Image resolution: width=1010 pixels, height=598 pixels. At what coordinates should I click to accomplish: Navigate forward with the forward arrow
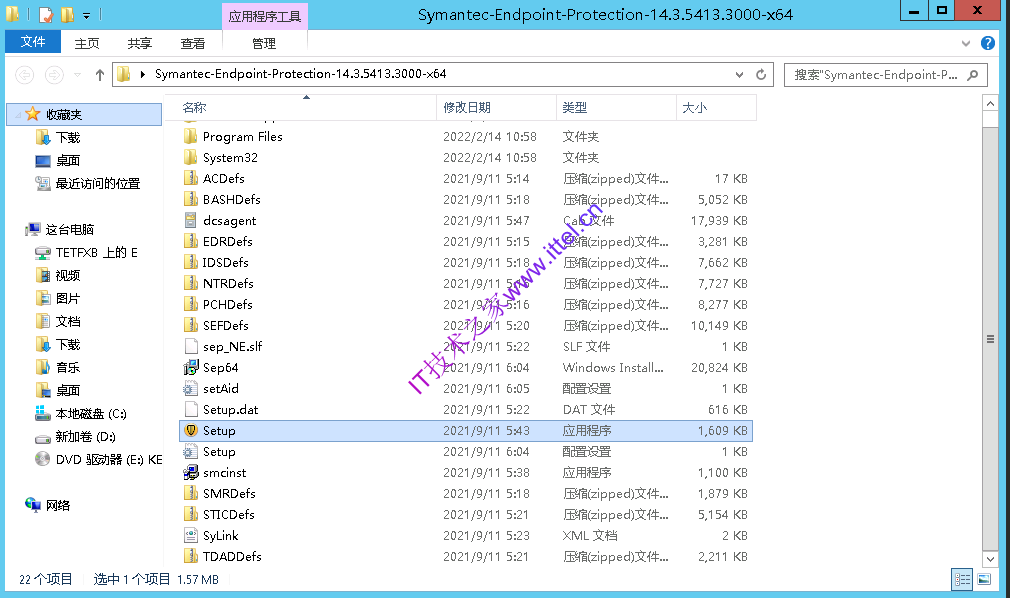(x=54, y=75)
